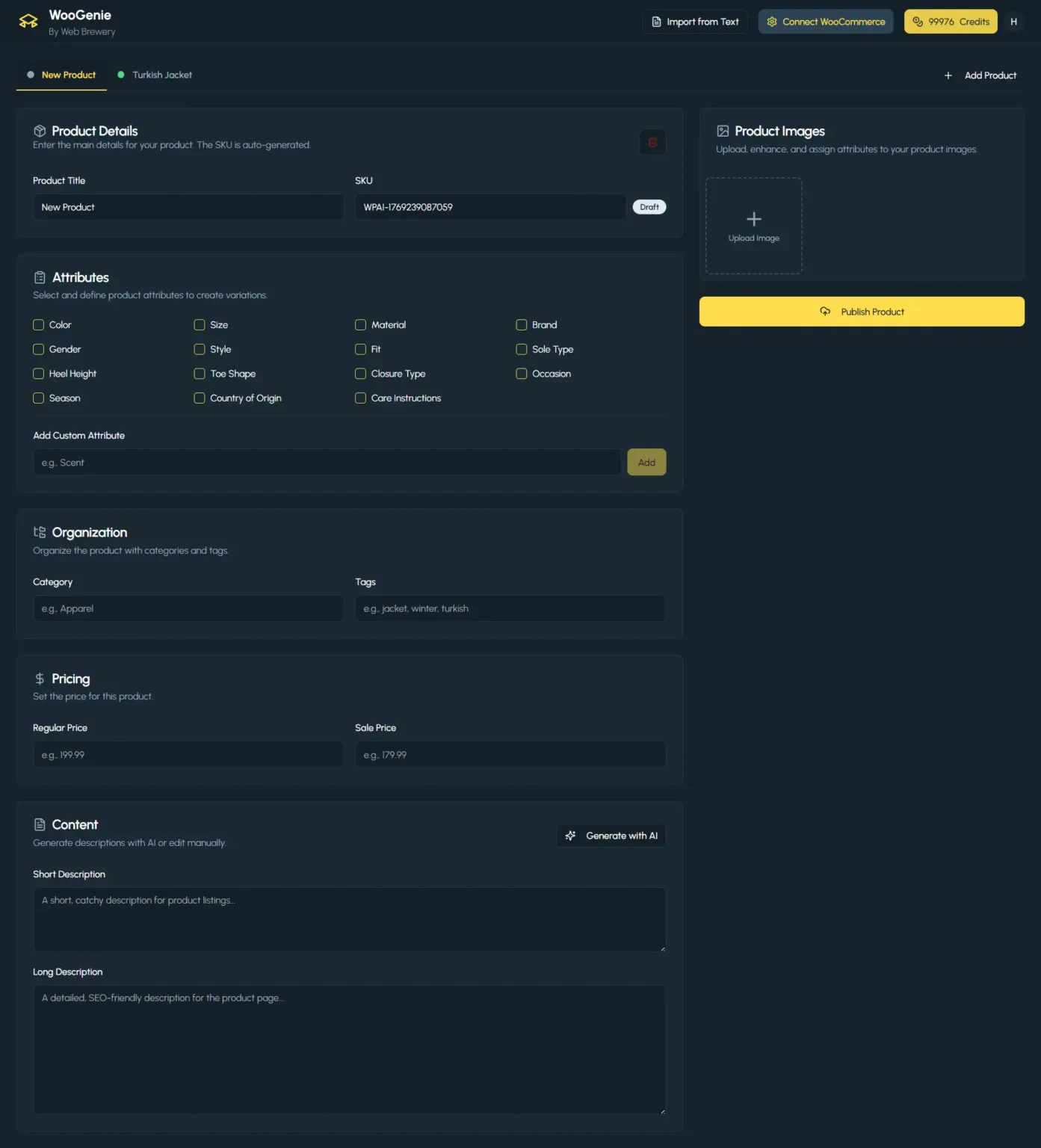Focus the Regular Price field
This screenshot has width=1041, height=1148.
(188, 755)
